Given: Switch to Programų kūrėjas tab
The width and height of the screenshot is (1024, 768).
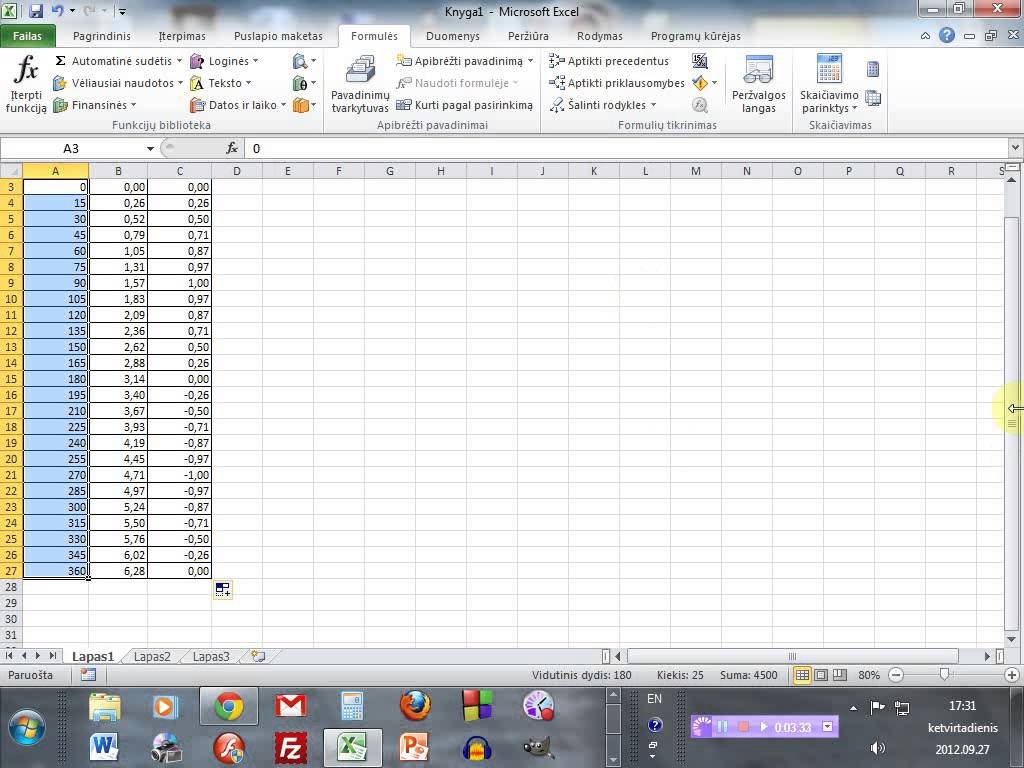Looking at the screenshot, I should pos(696,36).
